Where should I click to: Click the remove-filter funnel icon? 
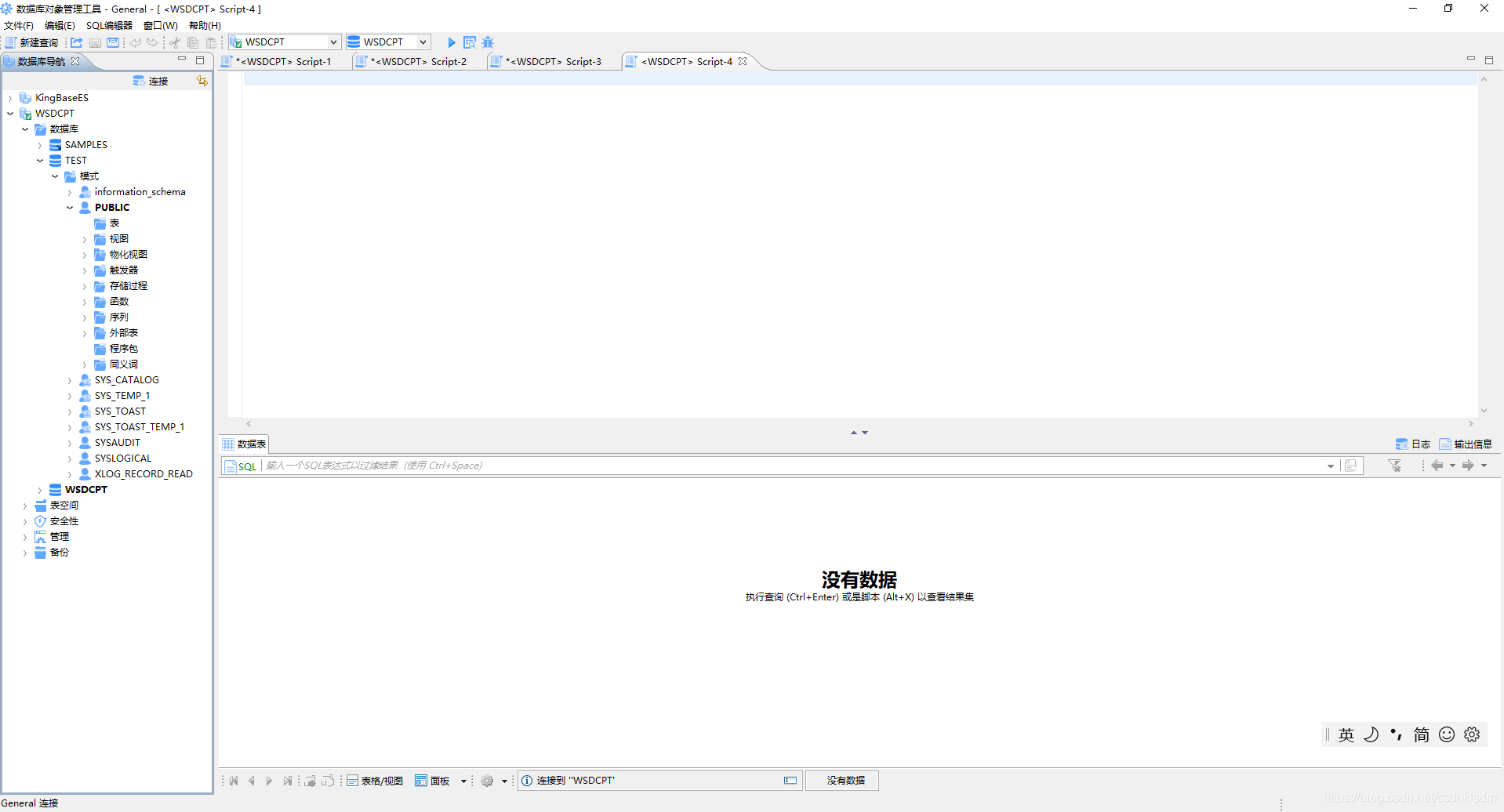coord(1394,466)
